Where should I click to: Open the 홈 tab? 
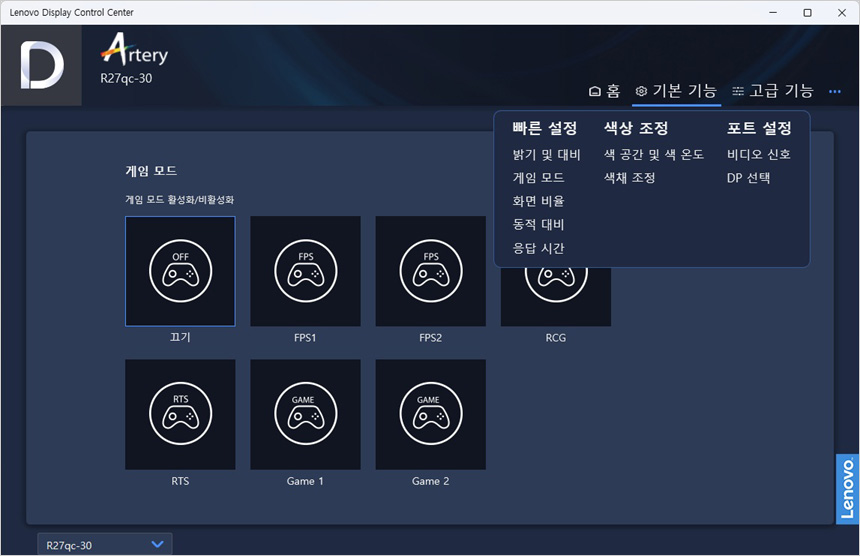click(x=604, y=91)
